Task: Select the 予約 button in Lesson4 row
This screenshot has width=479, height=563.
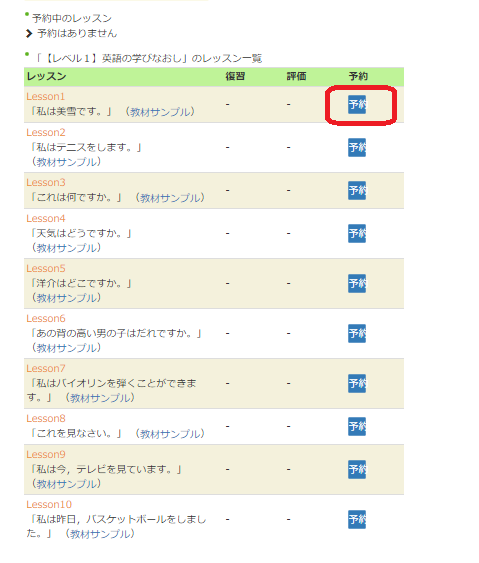Action: pyautogui.click(x=357, y=233)
